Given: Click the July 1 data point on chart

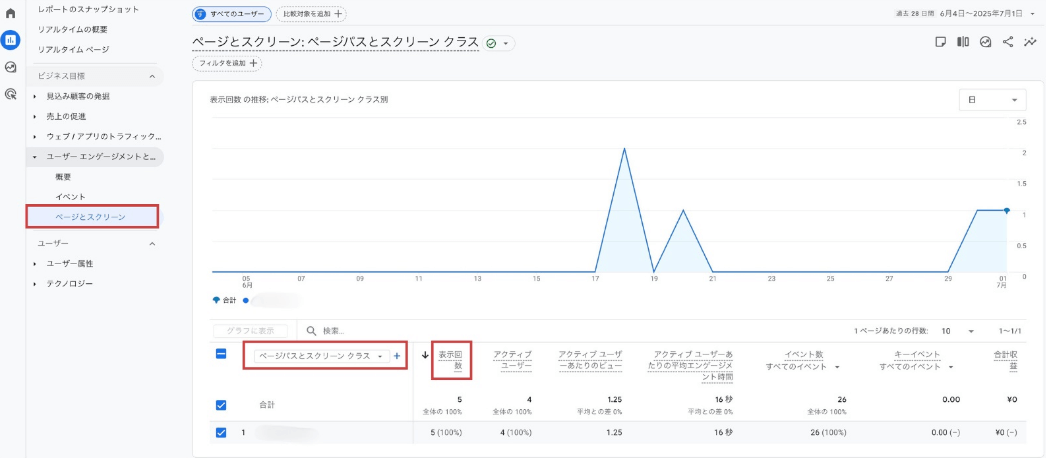Looking at the screenshot, I should (x=1007, y=211).
